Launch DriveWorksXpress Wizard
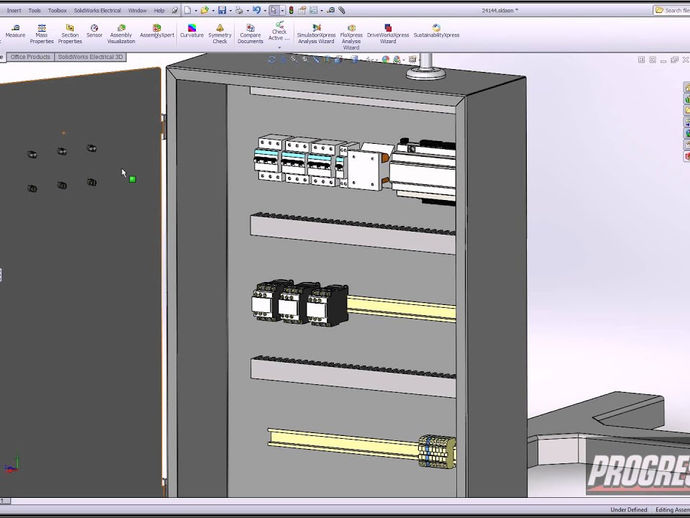690x518 pixels. coord(388,34)
